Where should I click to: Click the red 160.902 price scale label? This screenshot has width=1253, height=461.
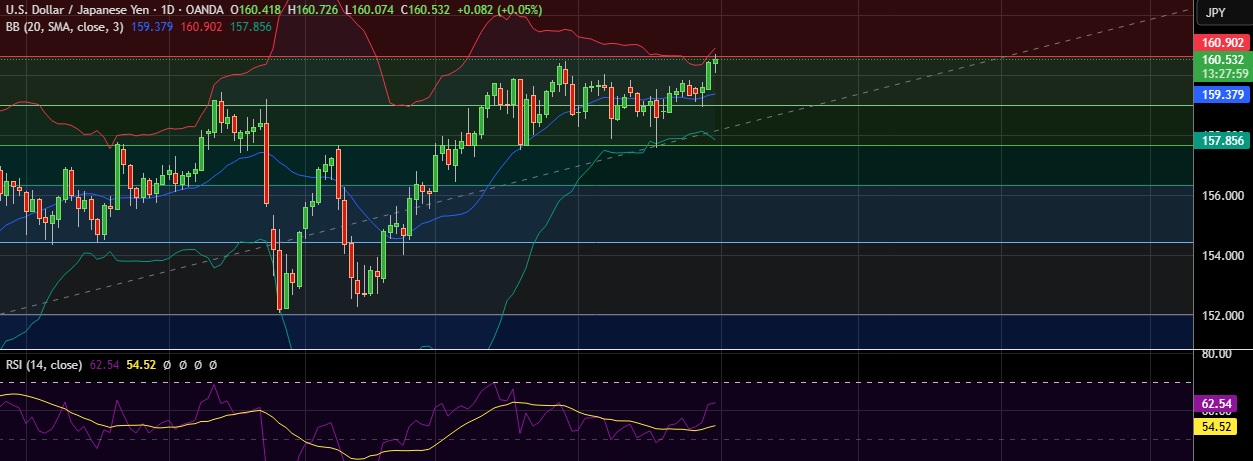point(1222,43)
